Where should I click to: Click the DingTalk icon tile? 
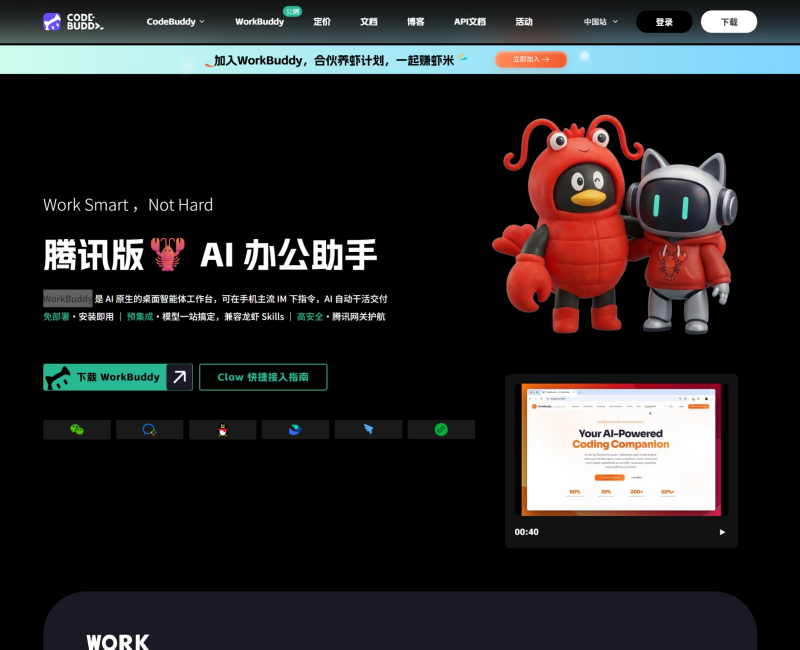click(x=368, y=430)
